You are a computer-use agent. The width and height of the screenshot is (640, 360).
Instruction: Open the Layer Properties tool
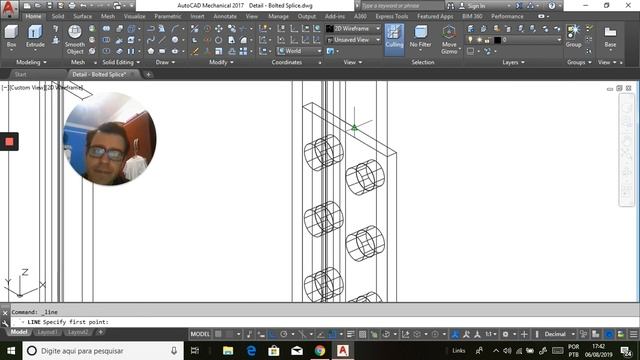pyautogui.click(x=471, y=29)
